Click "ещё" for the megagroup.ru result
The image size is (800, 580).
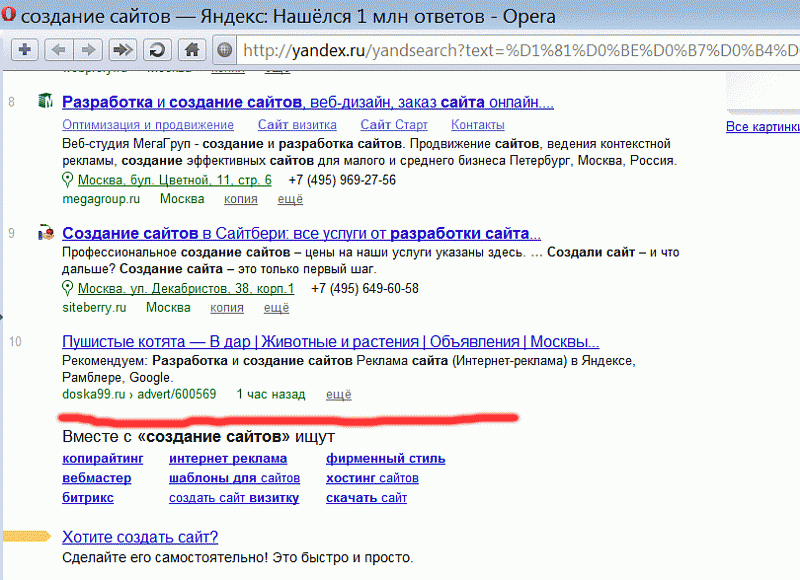pyautogui.click(x=290, y=199)
